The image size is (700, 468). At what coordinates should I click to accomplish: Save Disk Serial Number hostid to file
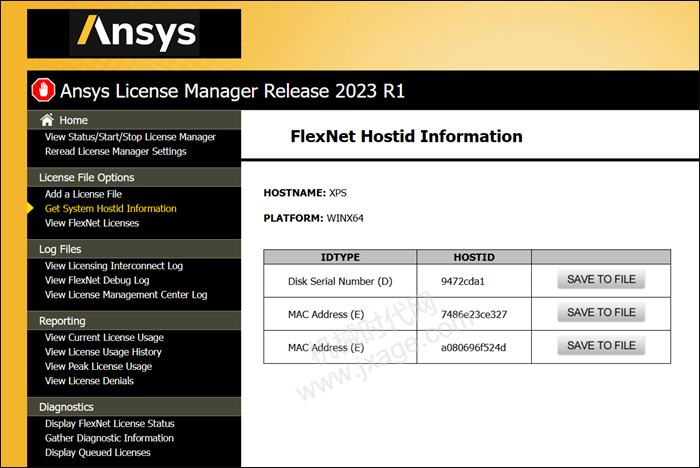601,280
